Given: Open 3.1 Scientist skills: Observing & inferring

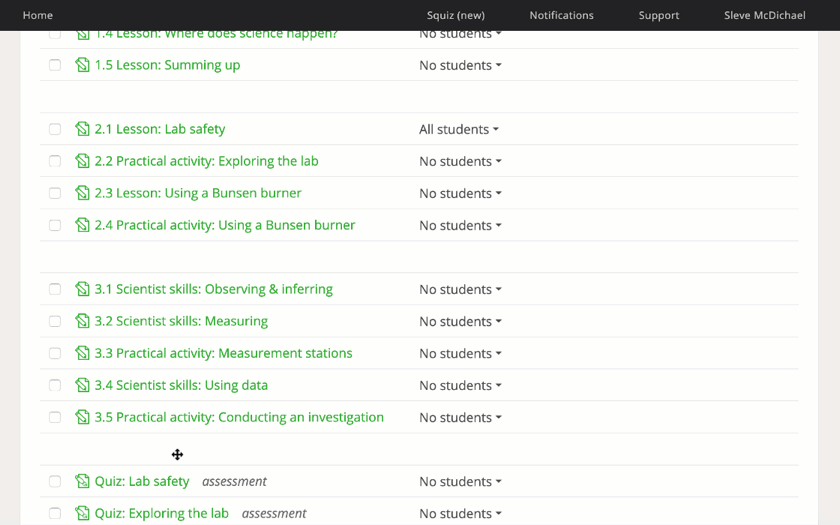Looking at the screenshot, I should (x=213, y=289).
